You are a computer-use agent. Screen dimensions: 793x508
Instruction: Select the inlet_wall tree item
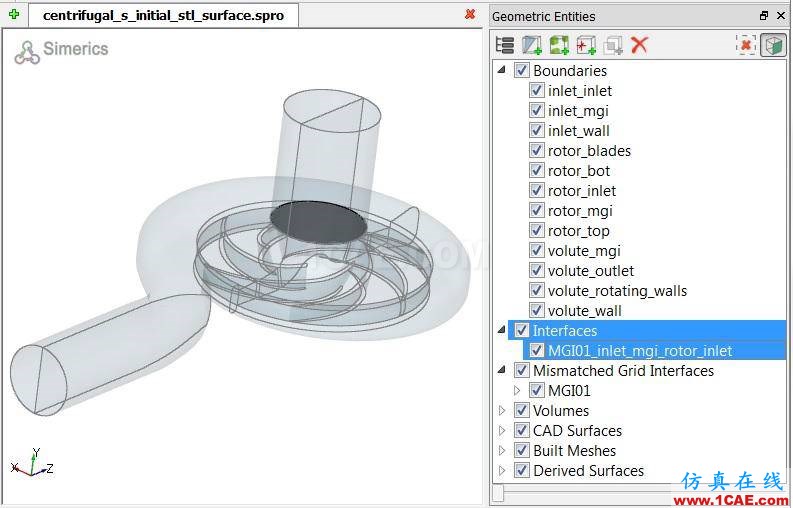pos(579,131)
